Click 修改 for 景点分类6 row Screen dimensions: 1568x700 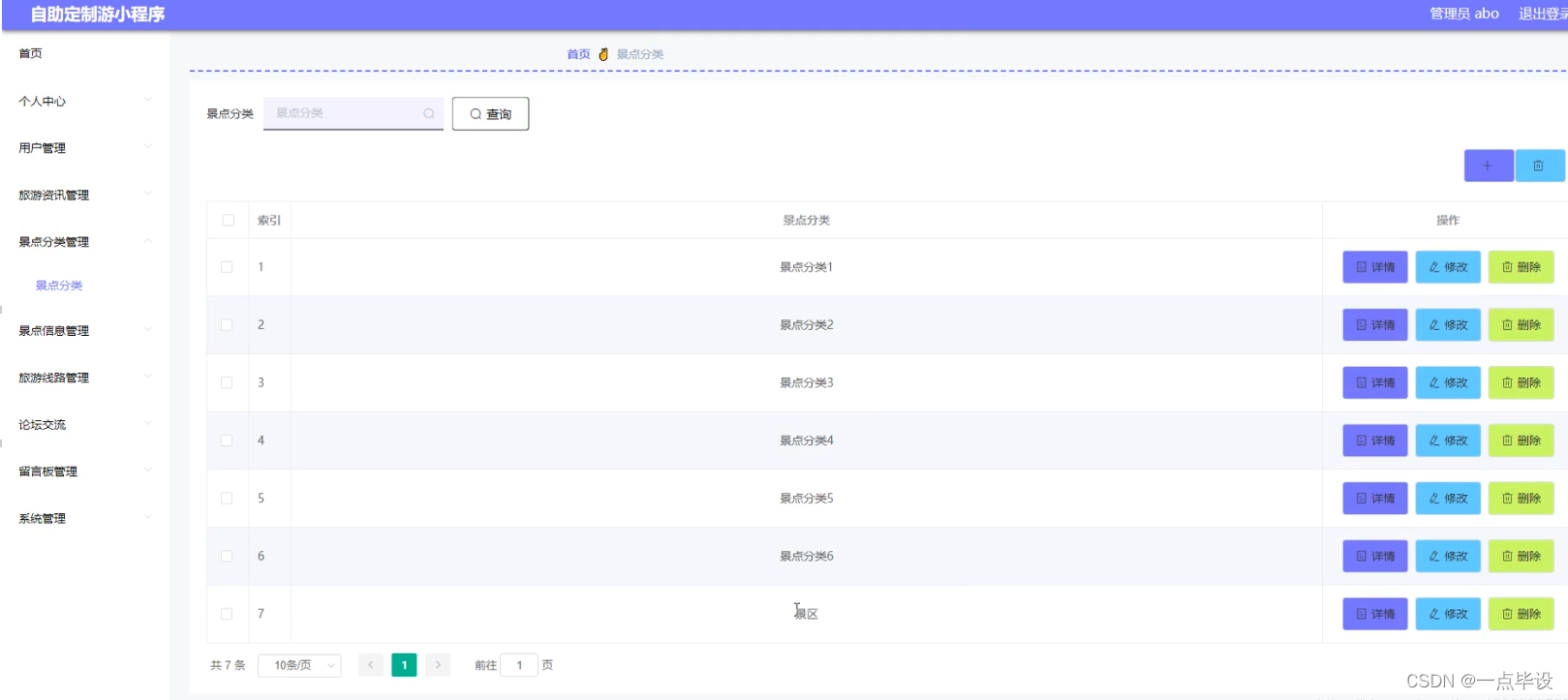click(1448, 556)
